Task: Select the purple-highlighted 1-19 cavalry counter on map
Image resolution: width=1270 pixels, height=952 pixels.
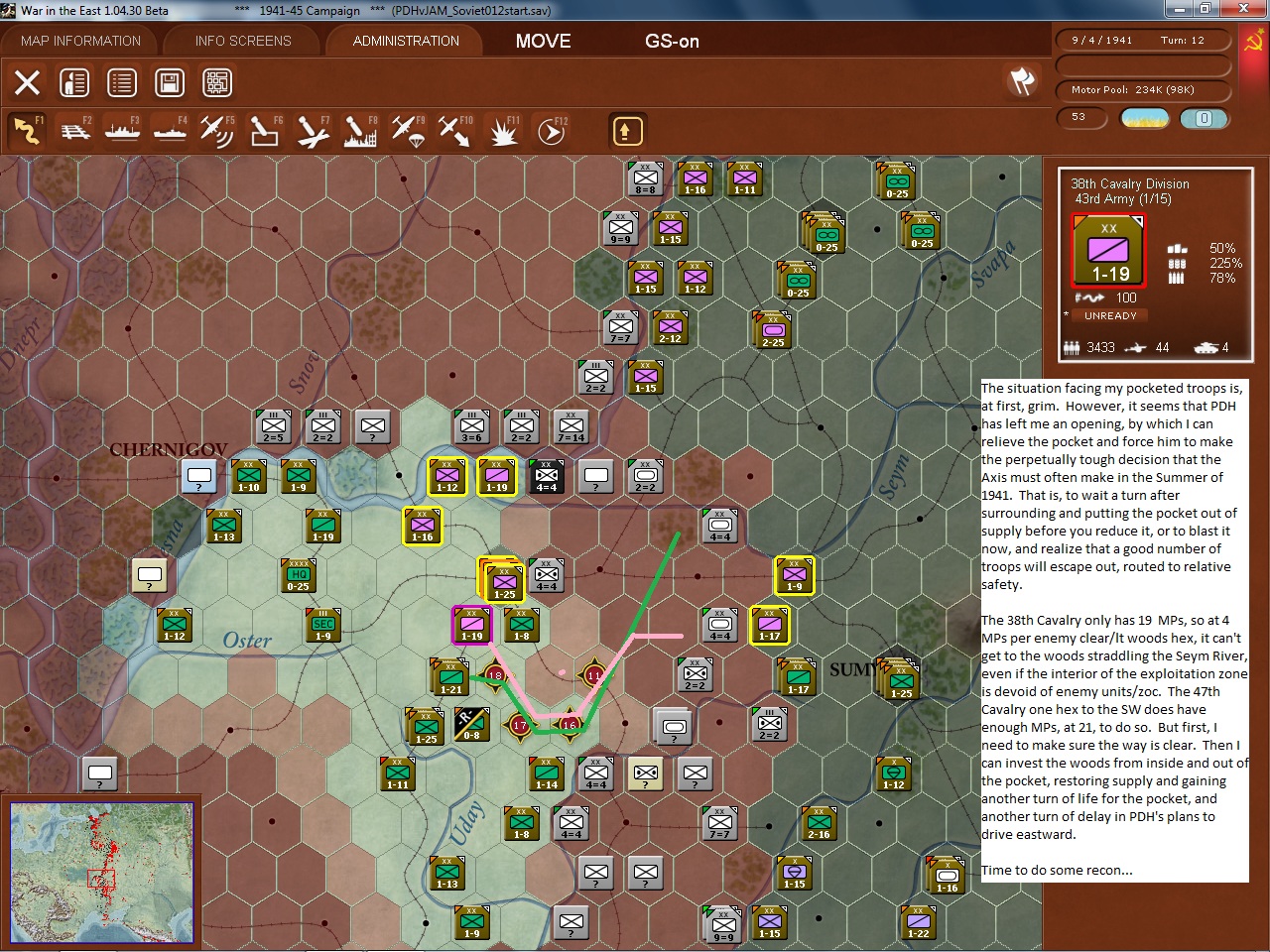Action: click(472, 625)
